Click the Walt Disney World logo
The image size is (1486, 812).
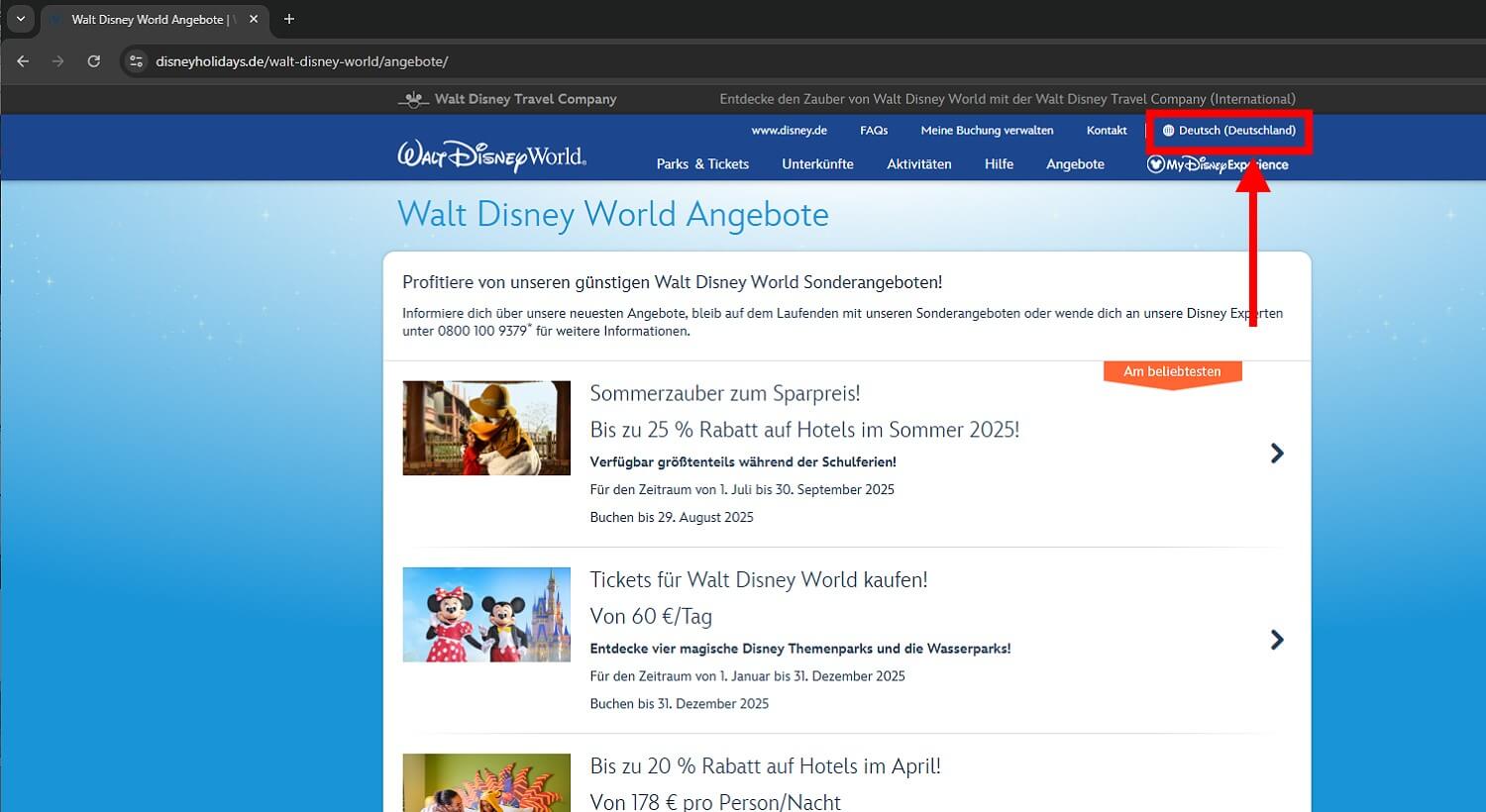coord(492,155)
